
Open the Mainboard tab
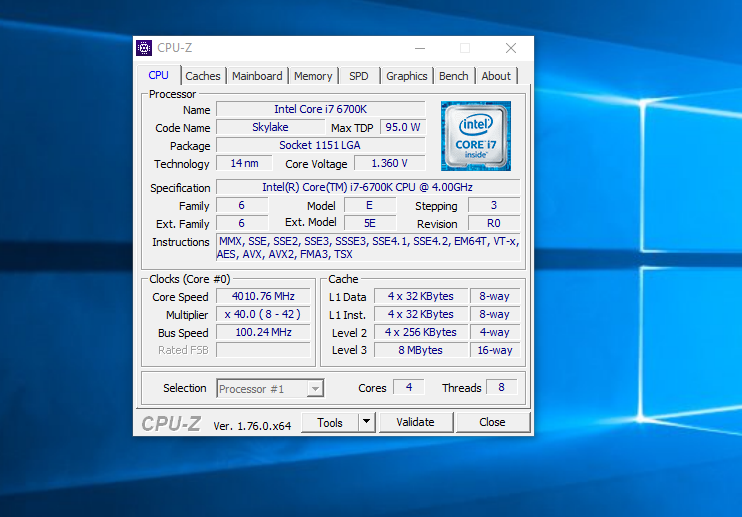click(257, 76)
